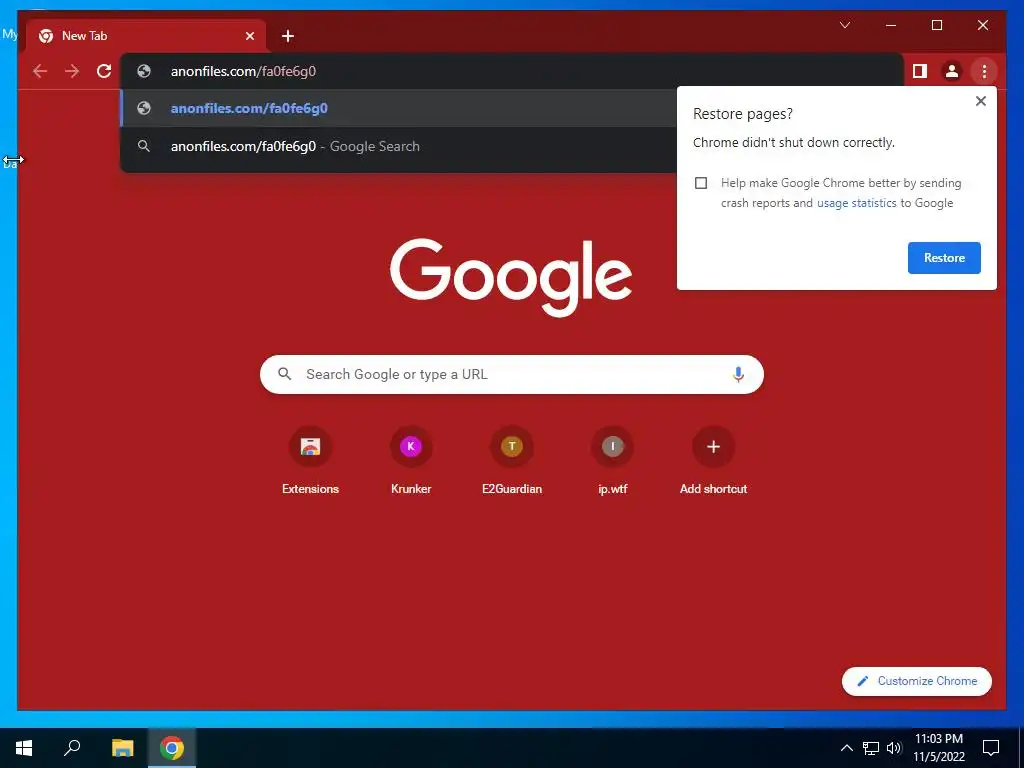Open Windows taskbar search
The height and width of the screenshot is (768, 1024).
pyautogui.click(x=72, y=748)
